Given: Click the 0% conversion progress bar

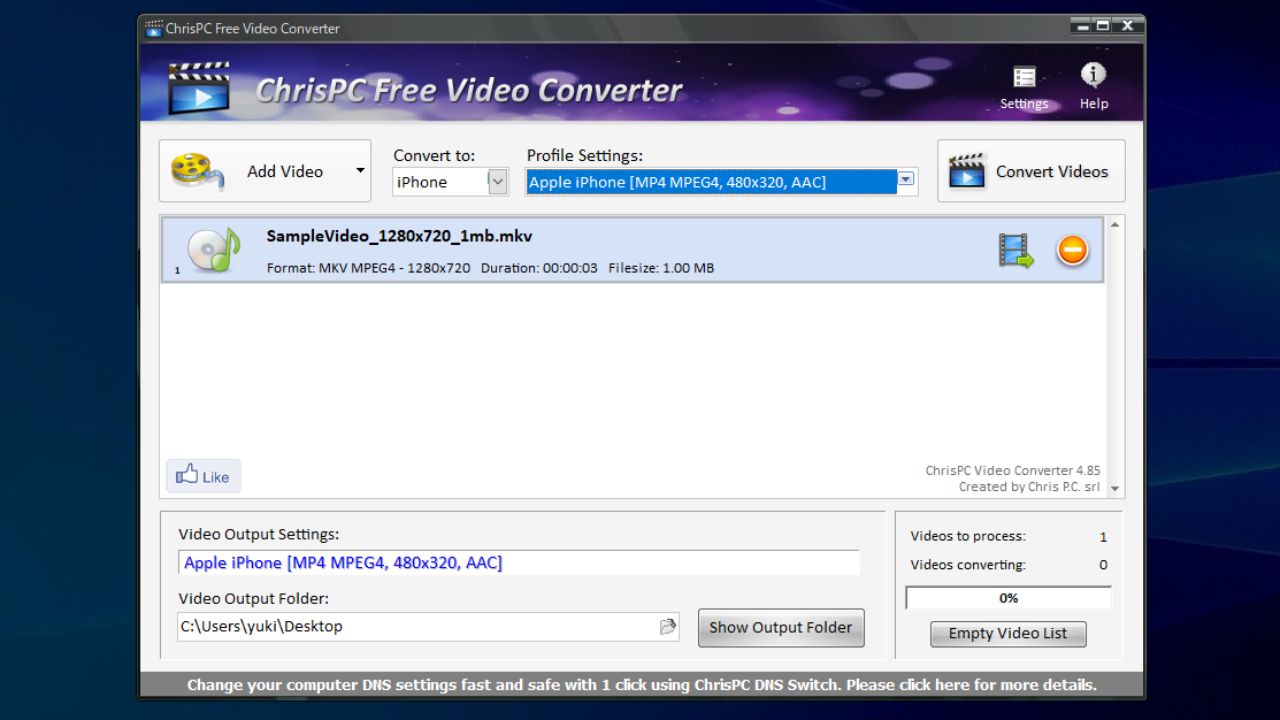Looking at the screenshot, I should coord(1008,598).
